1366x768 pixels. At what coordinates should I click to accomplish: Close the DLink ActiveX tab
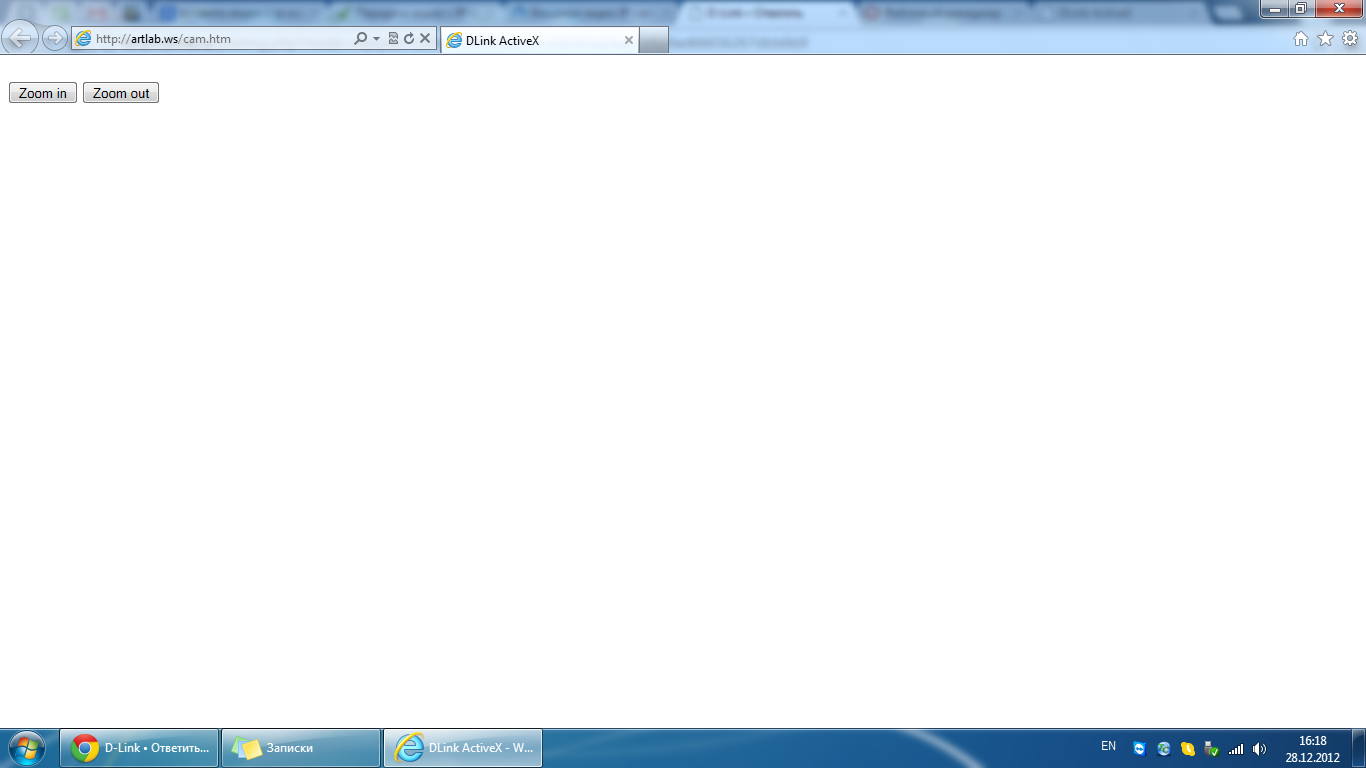pos(629,40)
